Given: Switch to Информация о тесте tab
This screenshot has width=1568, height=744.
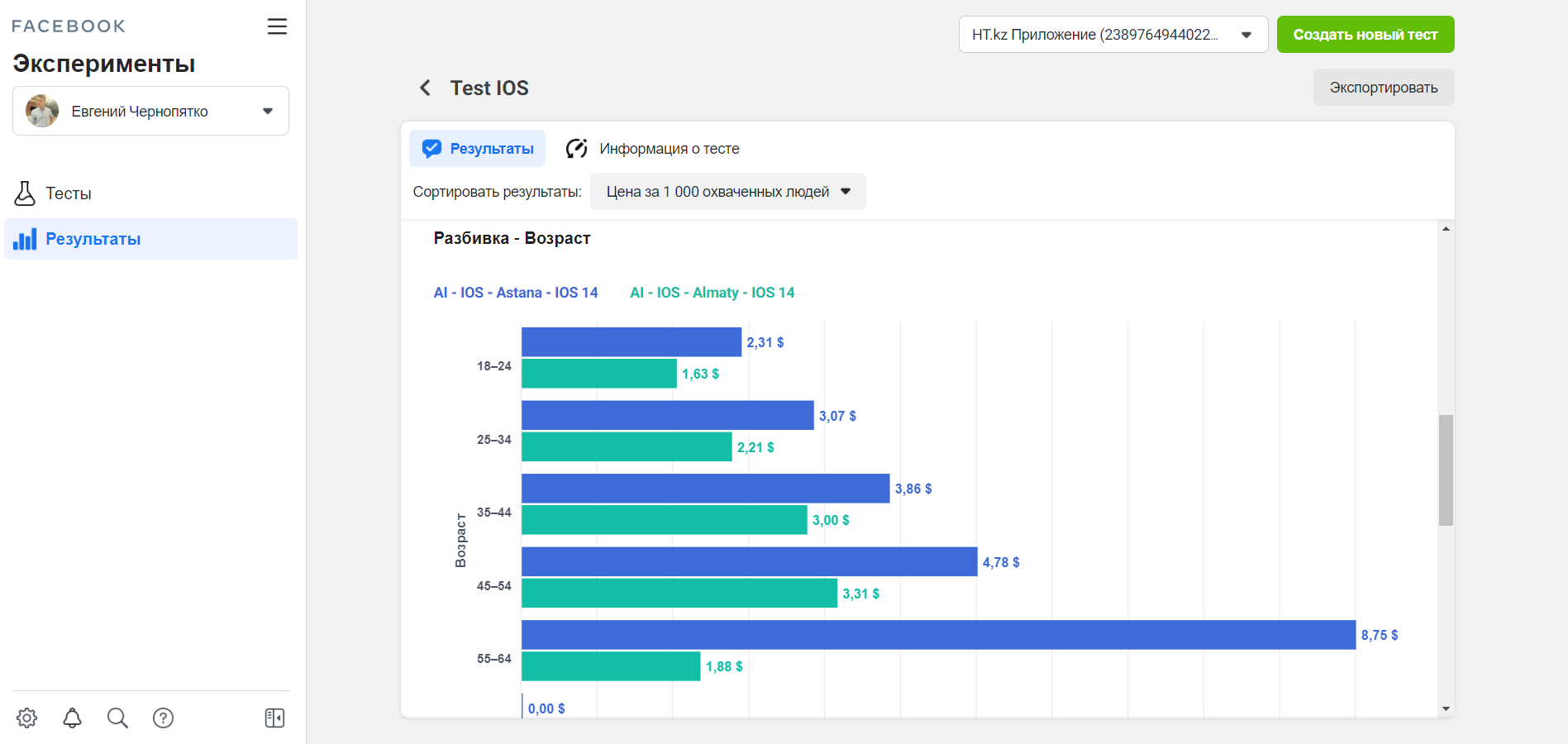Looking at the screenshot, I should (x=653, y=149).
